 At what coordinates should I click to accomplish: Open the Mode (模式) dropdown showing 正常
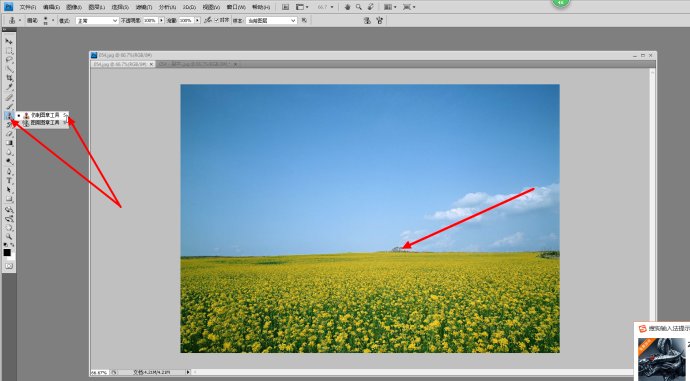(x=97, y=20)
